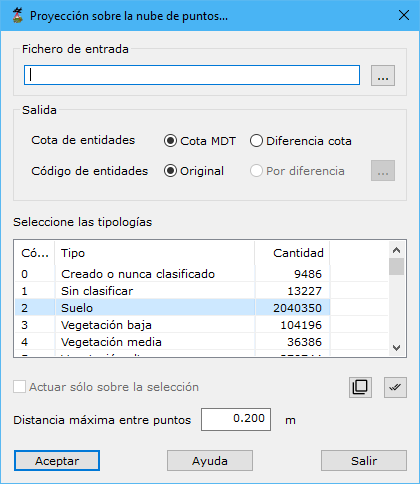Select the Sin clasificar row
Screen dimensions: 420x484
pyautogui.click(x=201, y=291)
